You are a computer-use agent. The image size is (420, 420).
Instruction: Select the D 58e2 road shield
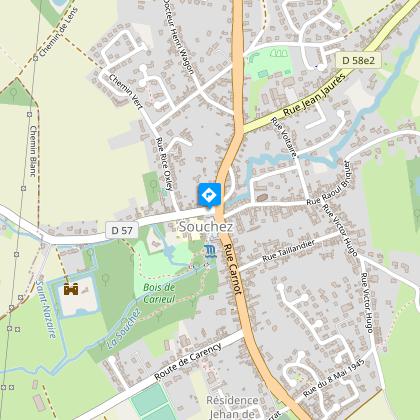(358, 60)
